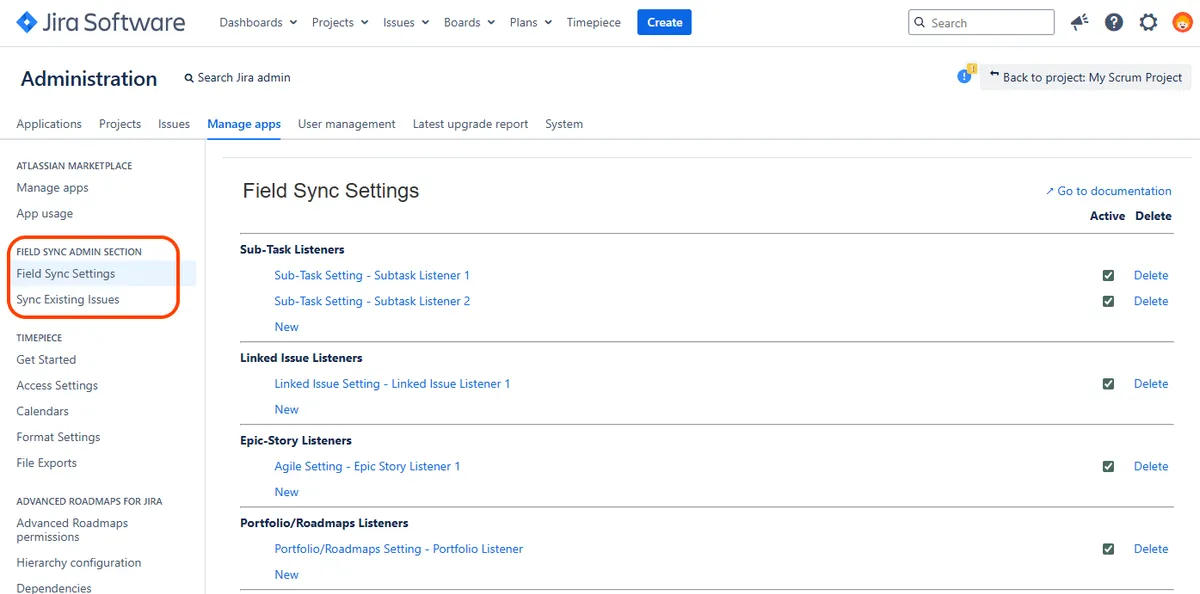Delete Linked Issue Listener 1

[x=1151, y=384]
